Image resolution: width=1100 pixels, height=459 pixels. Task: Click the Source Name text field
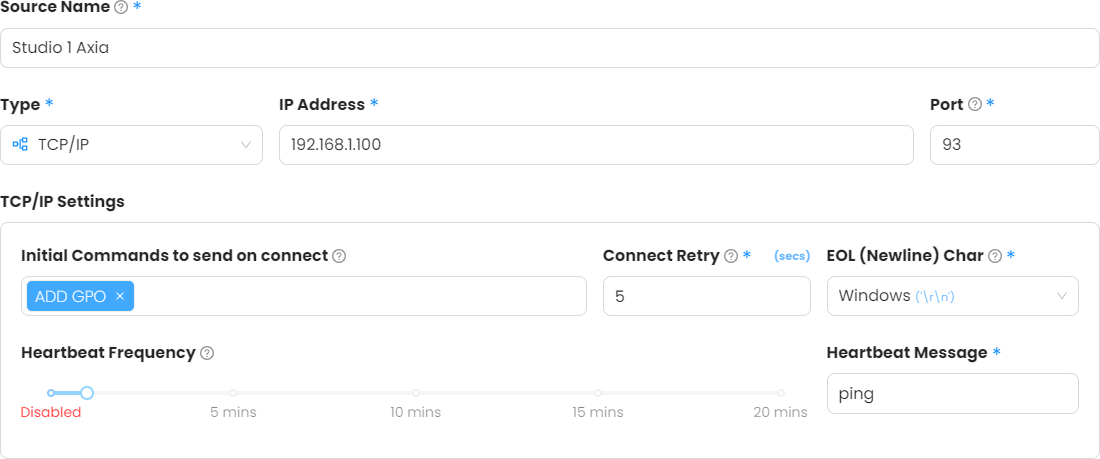pyautogui.click(x=549, y=48)
